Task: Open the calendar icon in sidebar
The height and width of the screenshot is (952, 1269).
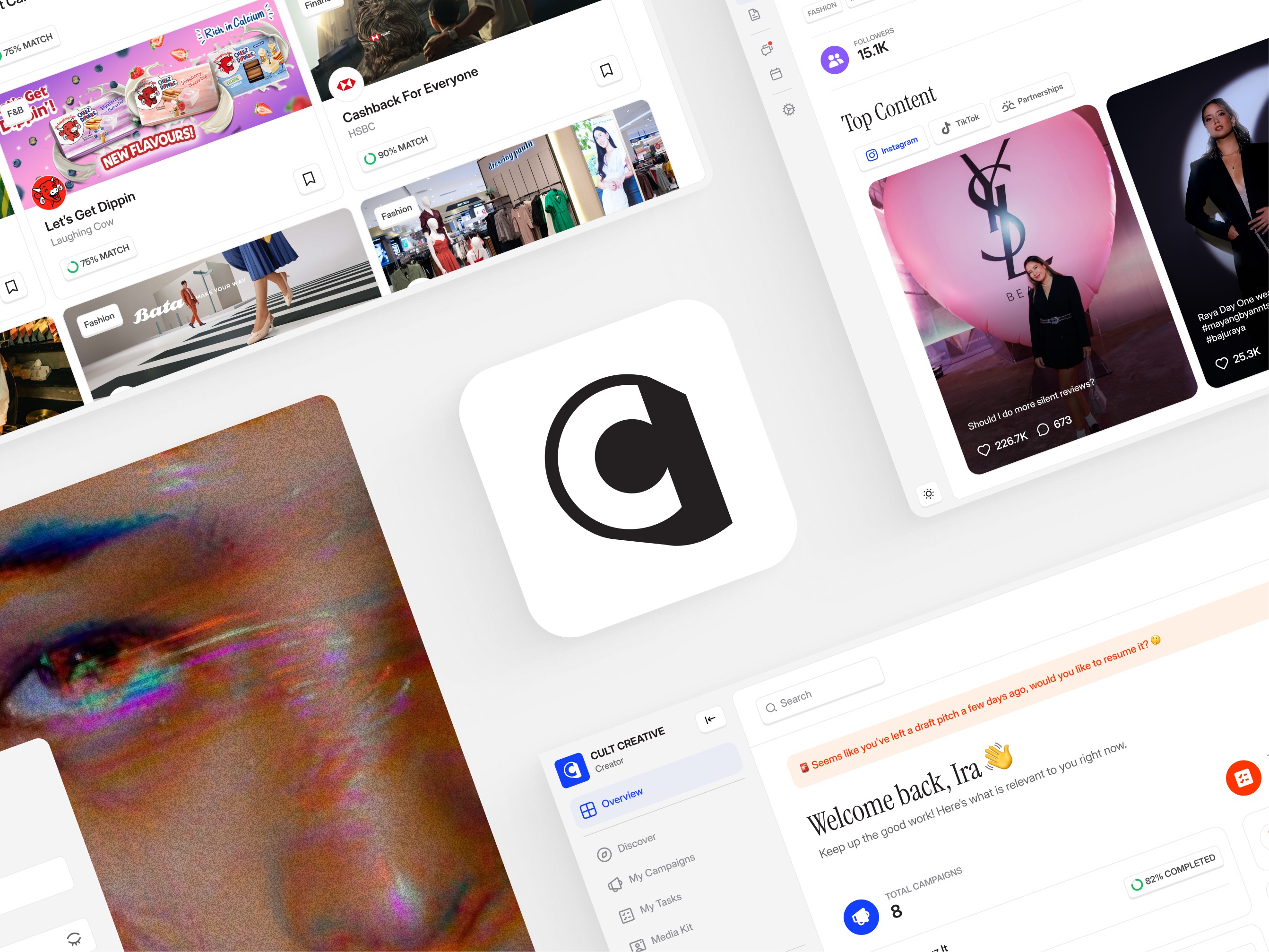Action: coord(776,74)
